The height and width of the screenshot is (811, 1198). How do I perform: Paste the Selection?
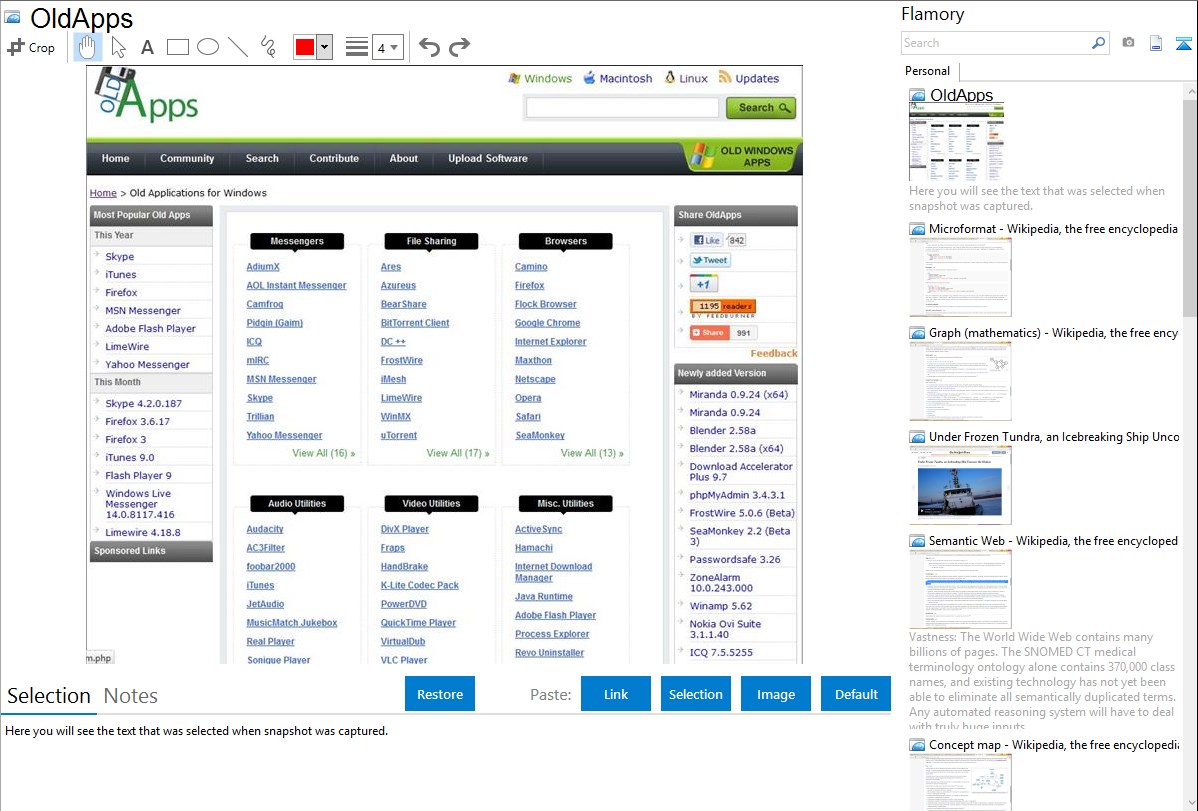coord(695,694)
